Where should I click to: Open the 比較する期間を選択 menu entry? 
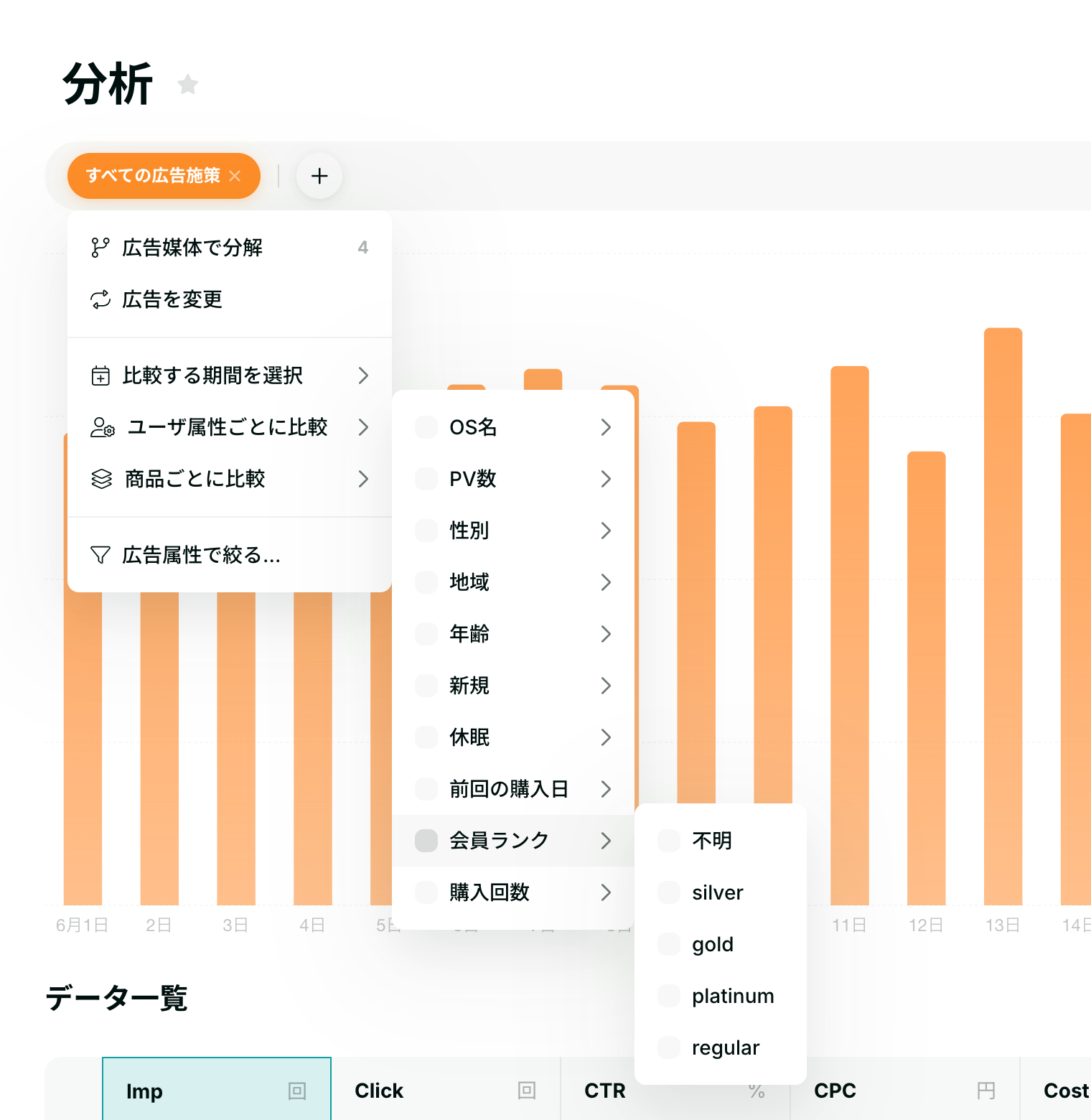coord(230,375)
